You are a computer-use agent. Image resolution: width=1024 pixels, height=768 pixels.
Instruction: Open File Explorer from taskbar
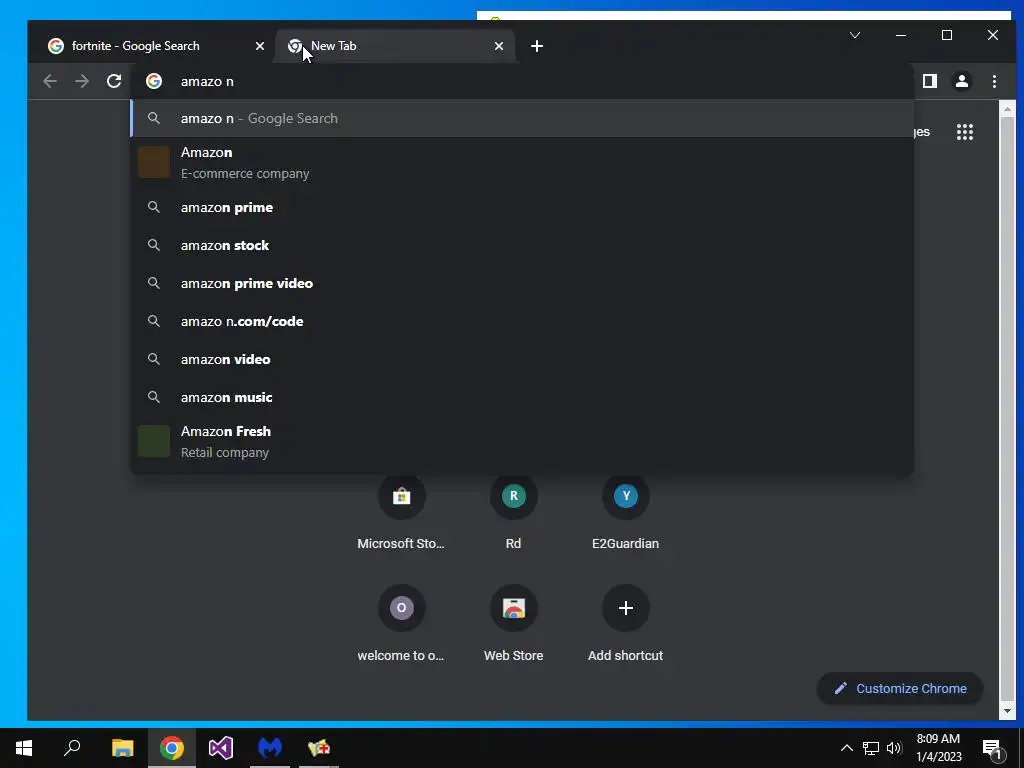click(x=122, y=748)
